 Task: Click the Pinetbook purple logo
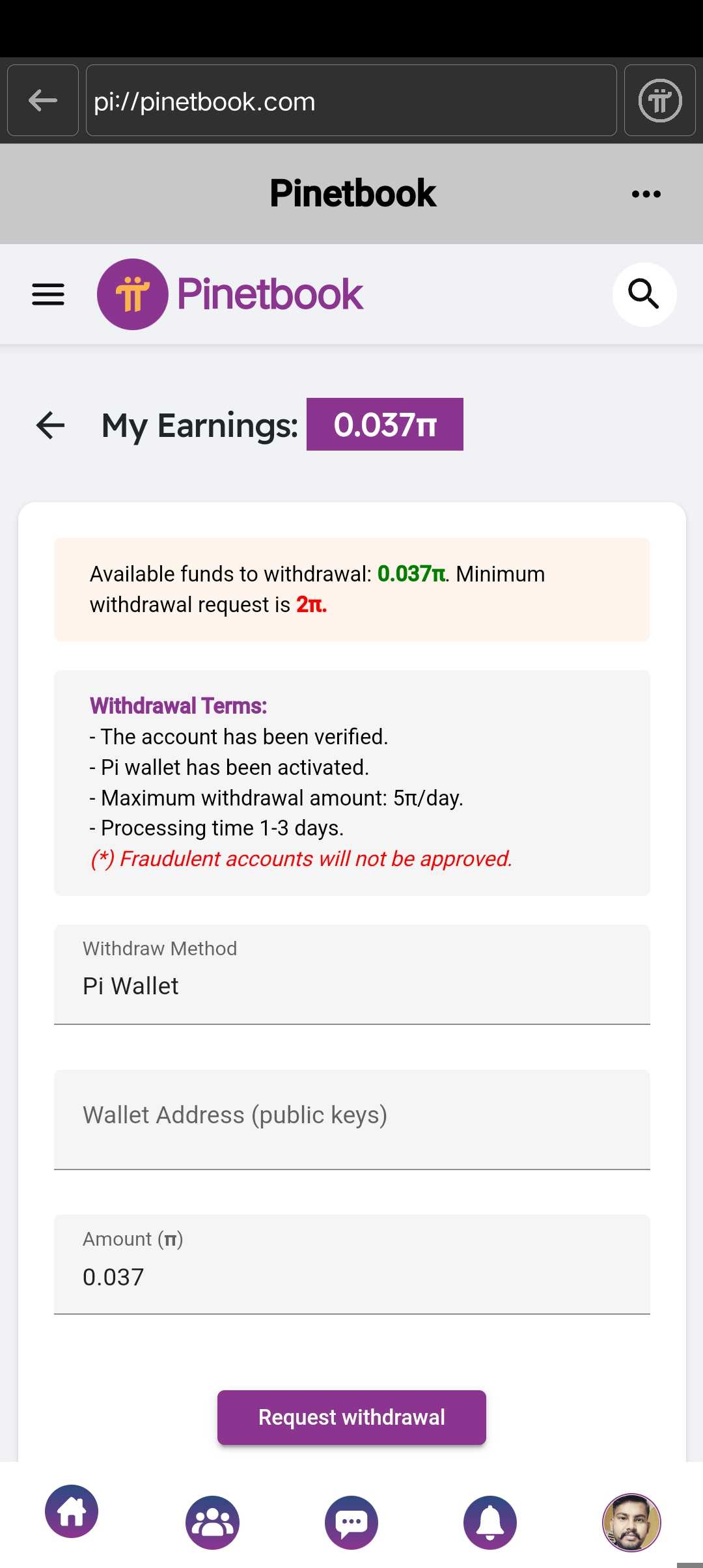pyautogui.click(x=133, y=294)
